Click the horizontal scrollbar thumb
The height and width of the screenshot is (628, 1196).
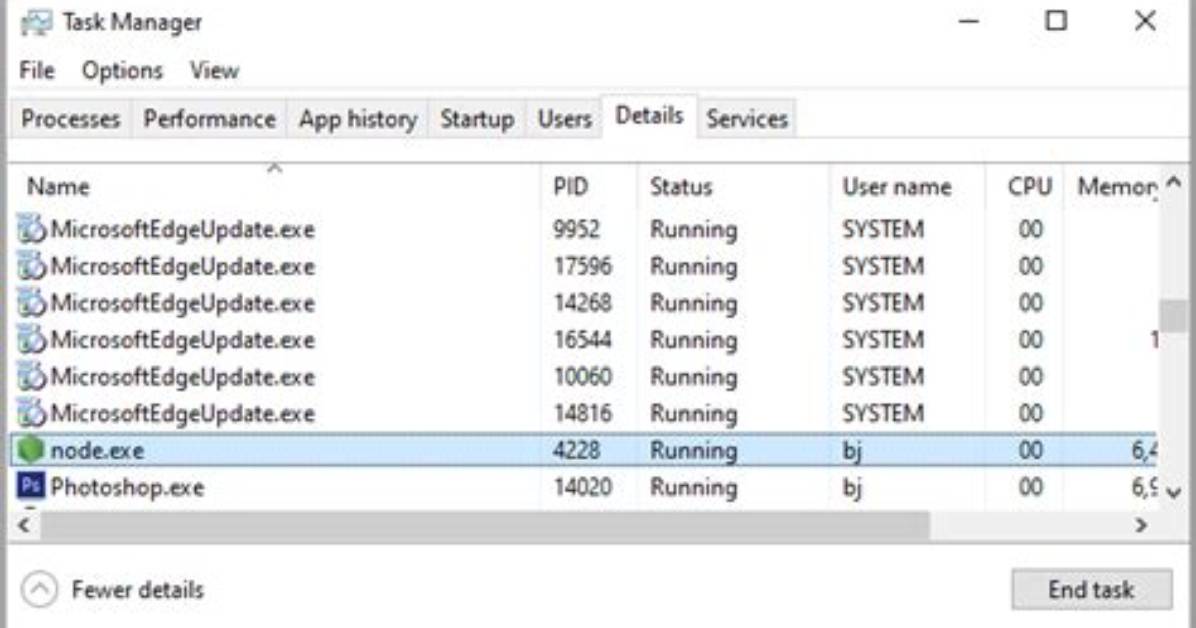(485, 525)
